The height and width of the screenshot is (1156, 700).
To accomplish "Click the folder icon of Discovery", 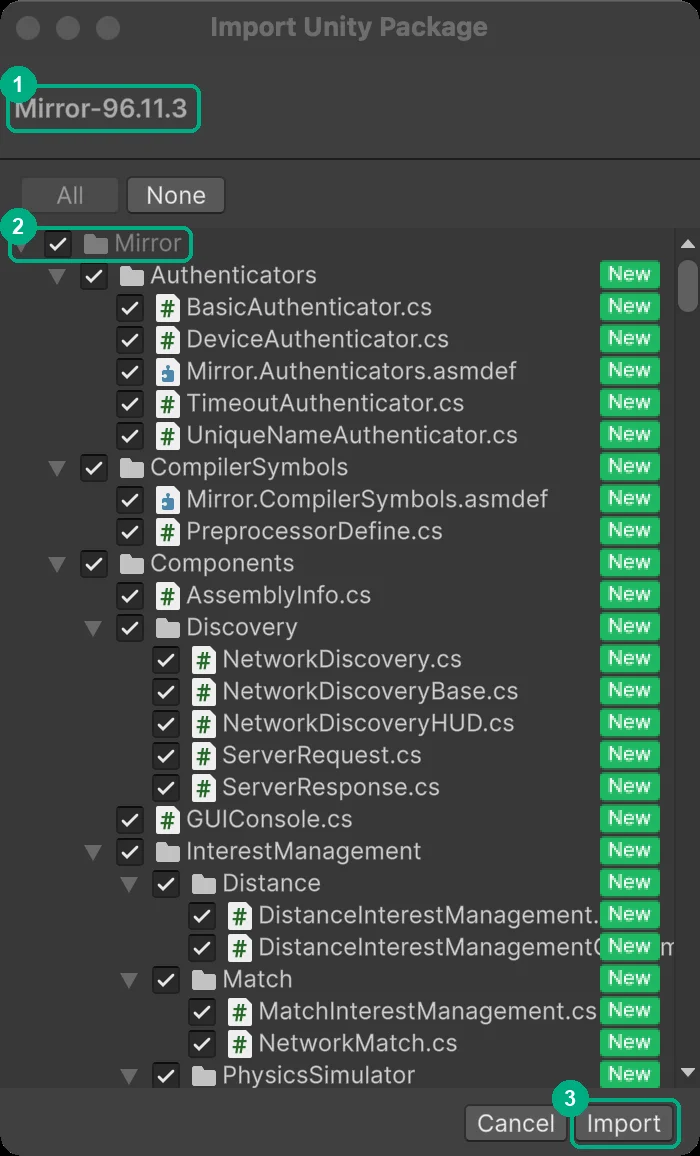I will [167, 627].
